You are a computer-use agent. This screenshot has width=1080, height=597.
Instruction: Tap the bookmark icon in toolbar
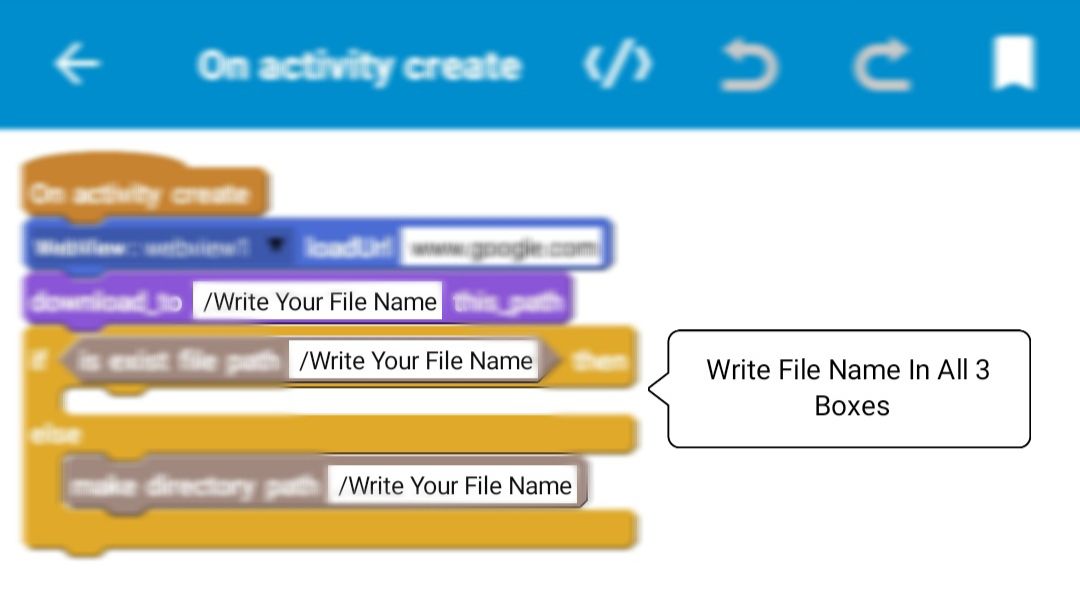pyautogui.click(x=1013, y=63)
